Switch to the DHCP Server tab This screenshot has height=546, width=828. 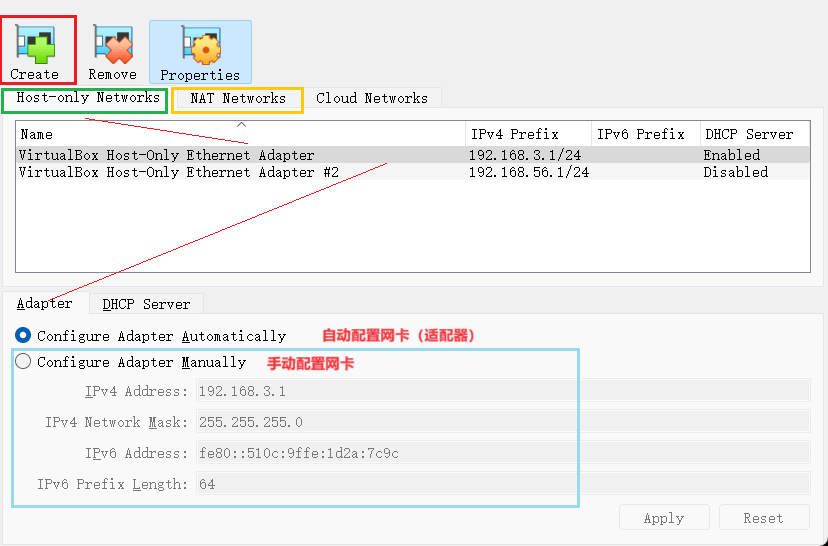click(x=146, y=305)
